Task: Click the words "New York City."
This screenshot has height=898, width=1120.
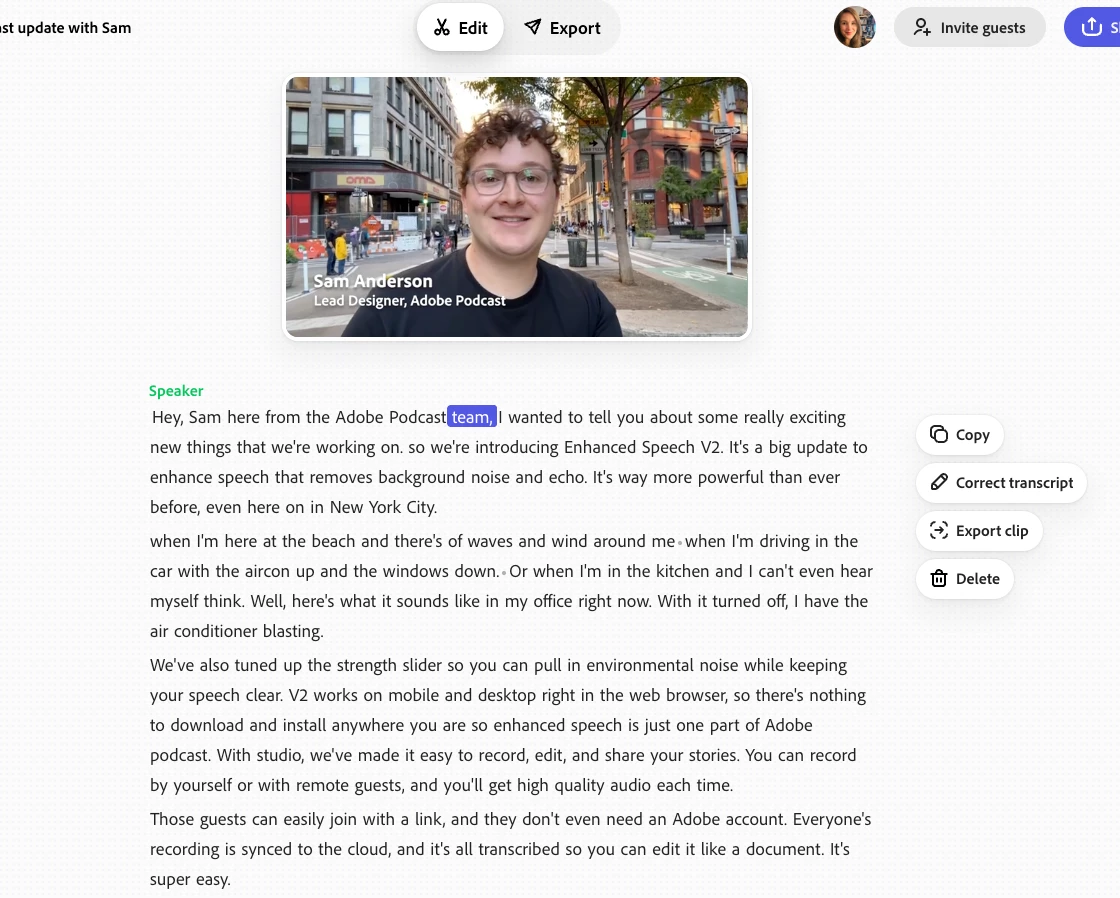Action: (383, 507)
